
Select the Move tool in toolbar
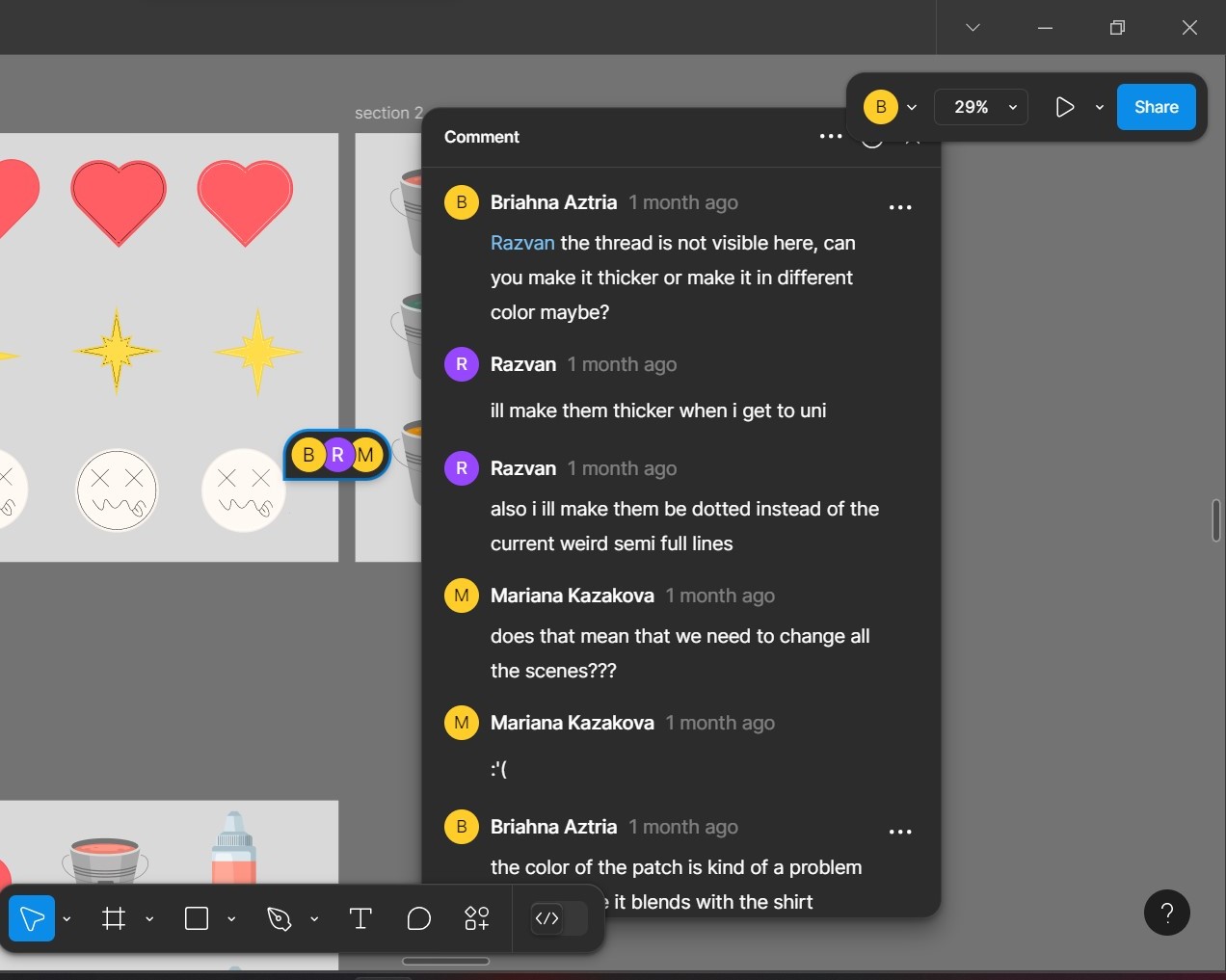pyautogui.click(x=32, y=918)
